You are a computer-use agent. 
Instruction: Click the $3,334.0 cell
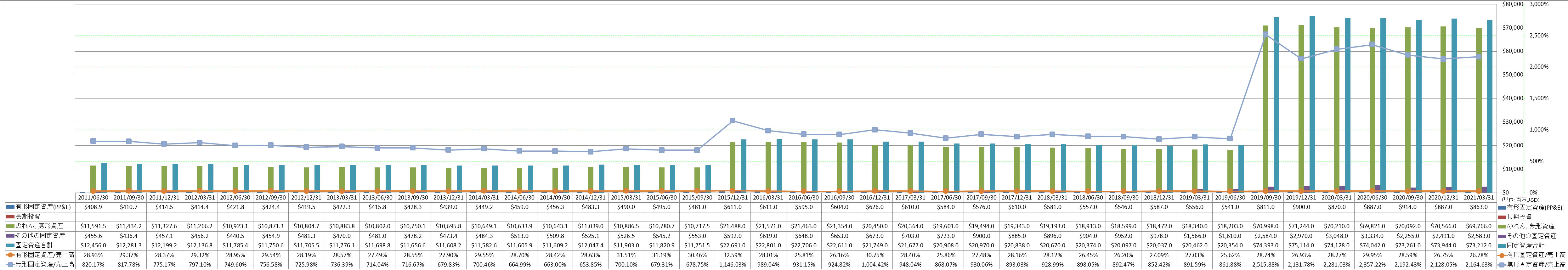pos(1373,236)
